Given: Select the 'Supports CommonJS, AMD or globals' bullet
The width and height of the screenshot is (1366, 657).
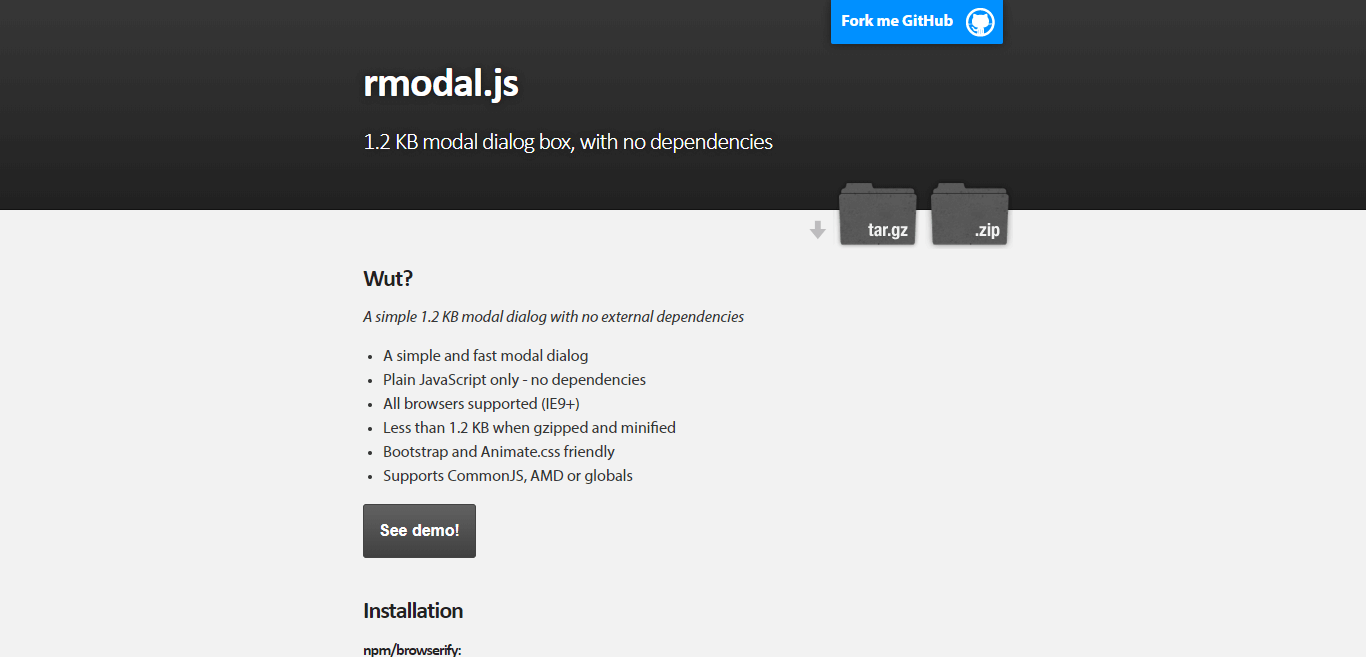Looking at the screenshot, I should coord(508,475).
